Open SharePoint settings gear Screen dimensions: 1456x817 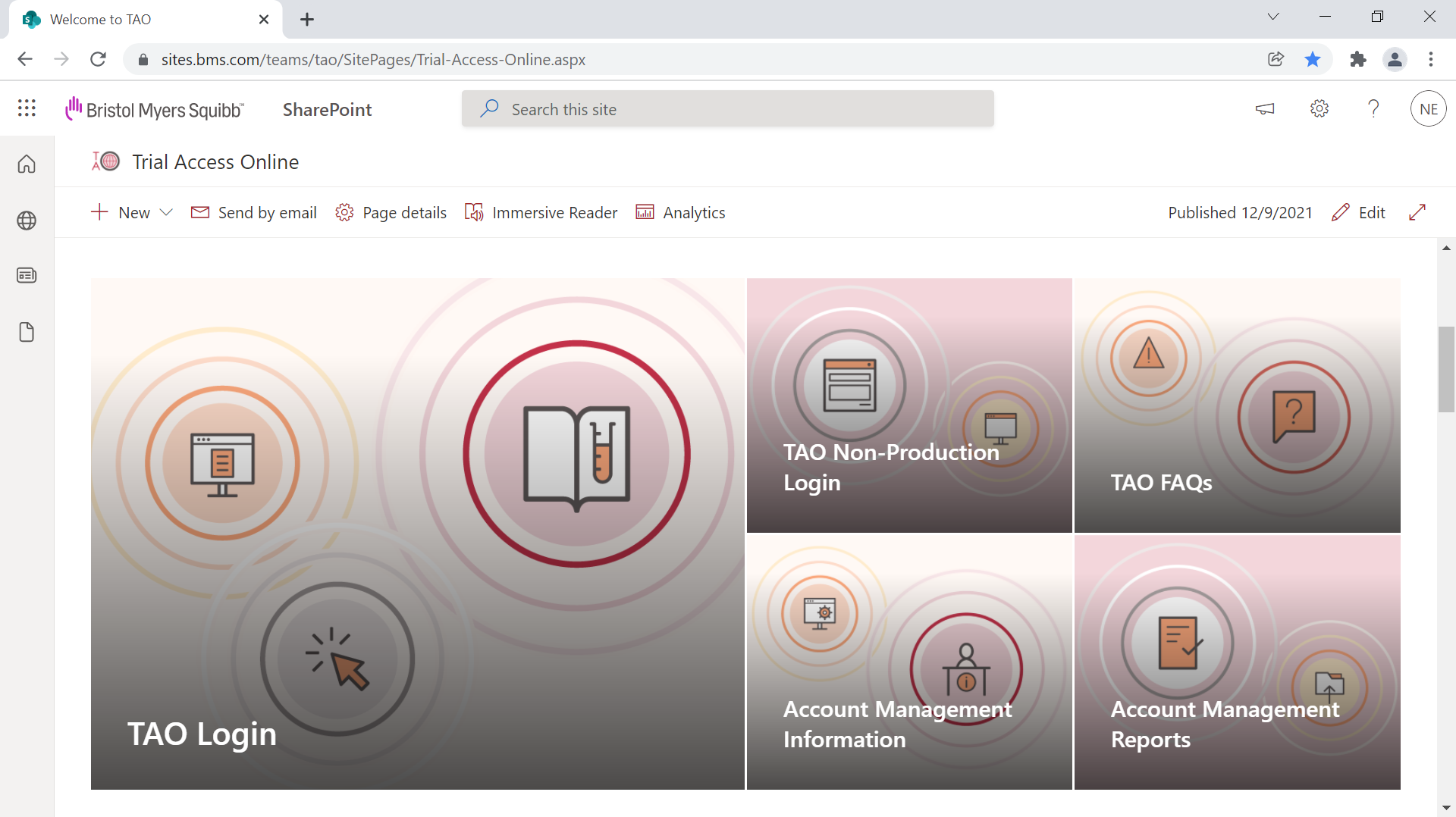coord(1319,109)
